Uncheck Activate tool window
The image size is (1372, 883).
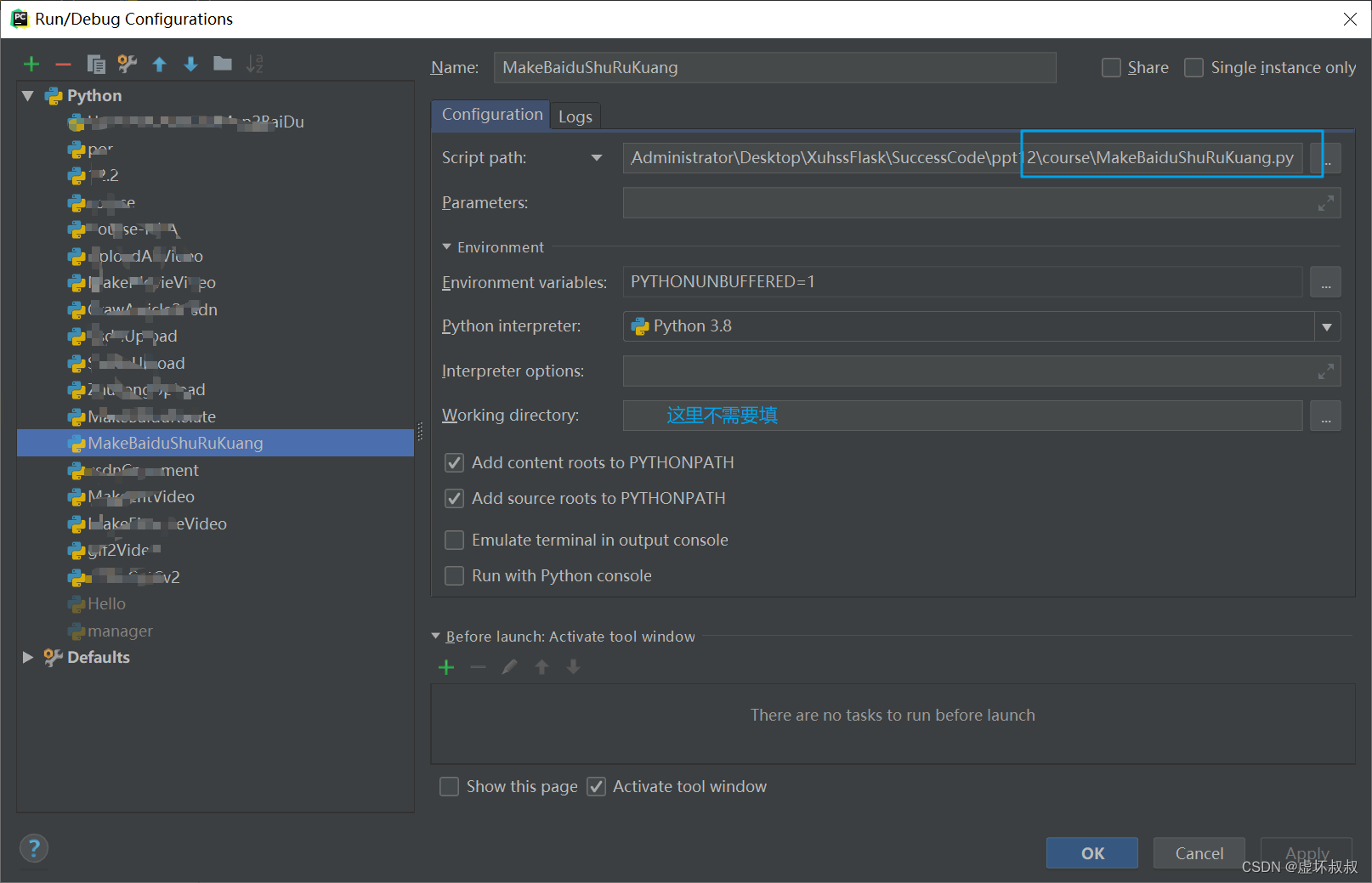pos(597,786)
